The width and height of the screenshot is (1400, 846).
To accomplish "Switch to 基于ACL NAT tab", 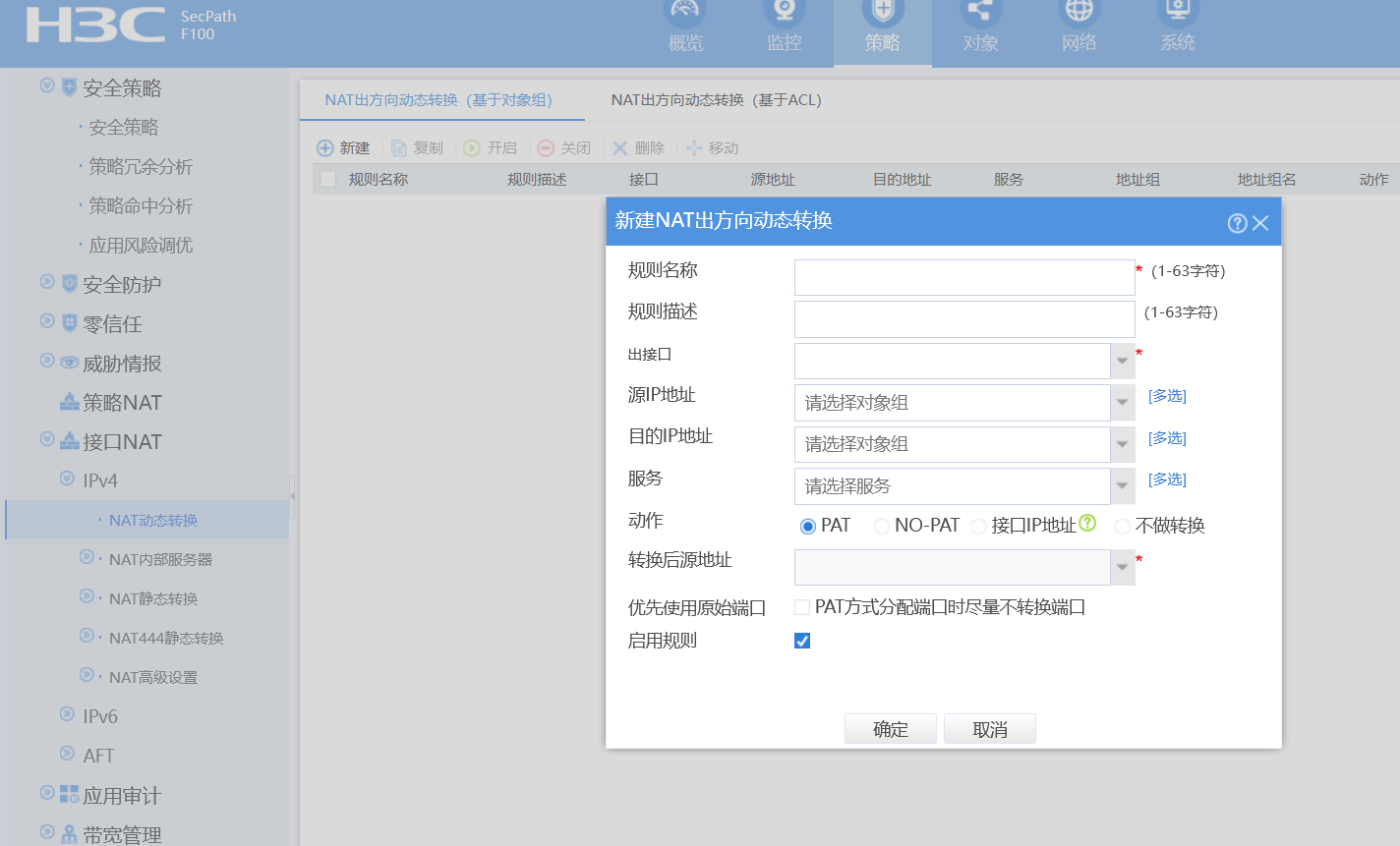I will point(716,100).
